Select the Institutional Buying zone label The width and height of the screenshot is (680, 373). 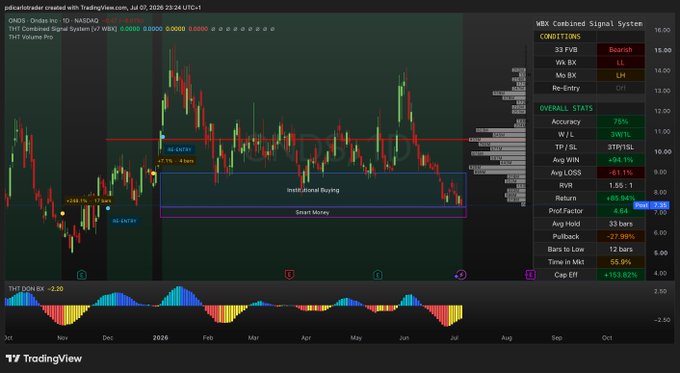313,190
